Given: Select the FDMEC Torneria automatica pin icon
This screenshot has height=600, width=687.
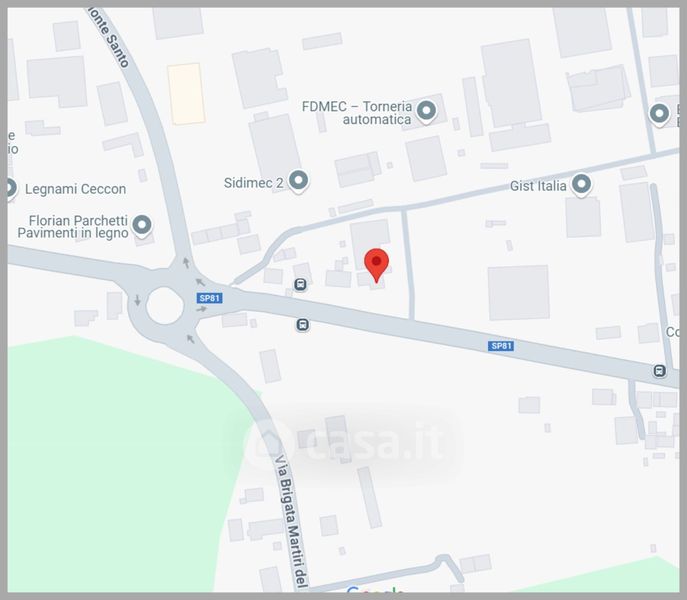Looking at the screenshot, I should click(426, 111).
